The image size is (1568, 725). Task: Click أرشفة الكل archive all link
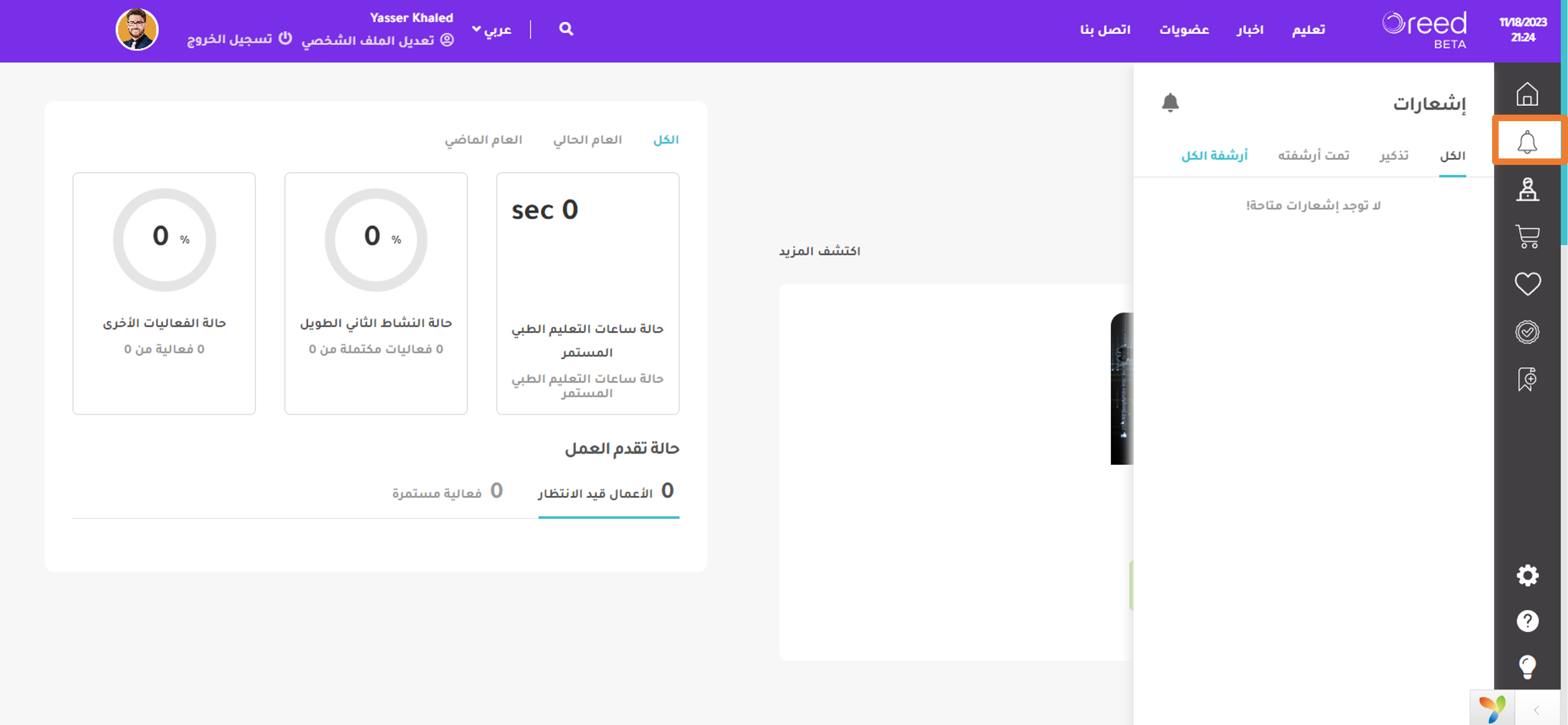[1215, 156]
